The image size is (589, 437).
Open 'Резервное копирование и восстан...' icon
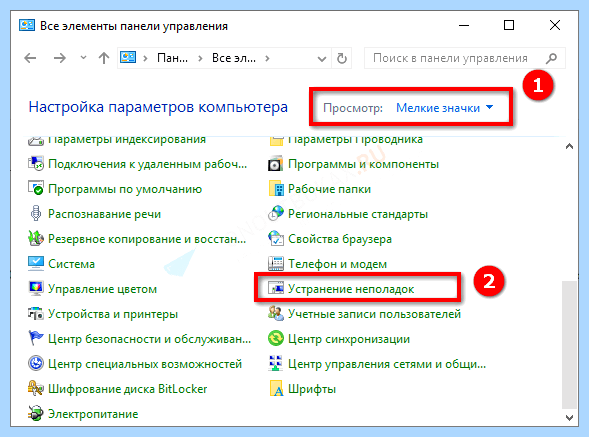36,239
